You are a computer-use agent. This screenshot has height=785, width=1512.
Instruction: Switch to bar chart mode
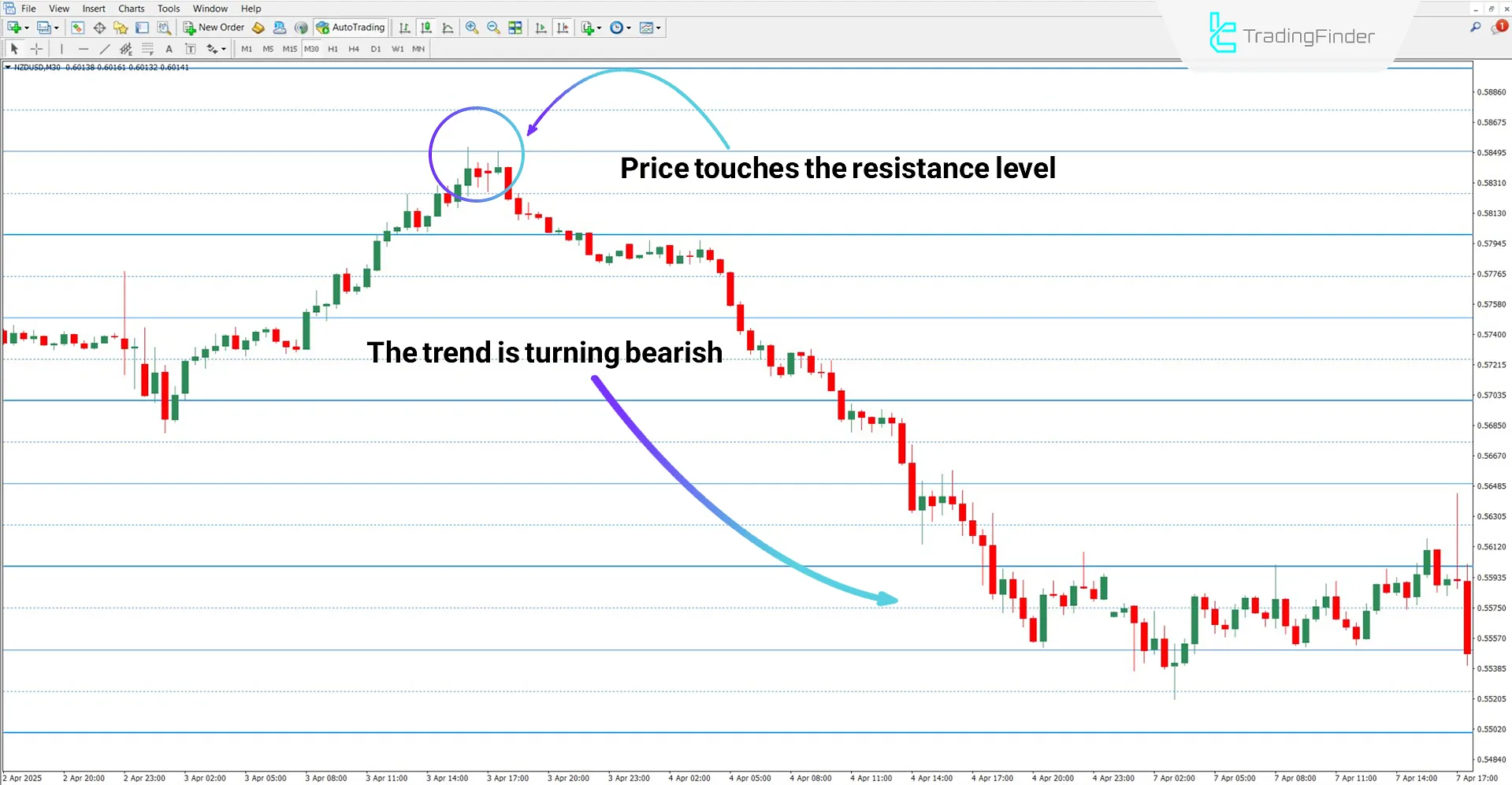[404, 28]
